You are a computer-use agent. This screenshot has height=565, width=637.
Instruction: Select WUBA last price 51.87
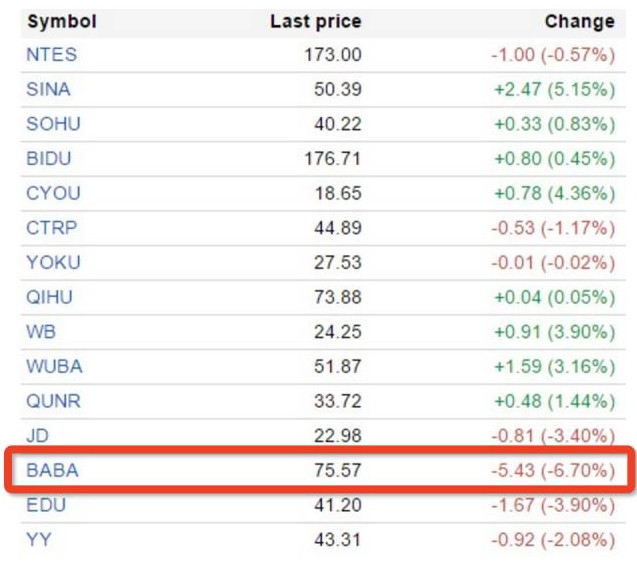click(338, 366)
